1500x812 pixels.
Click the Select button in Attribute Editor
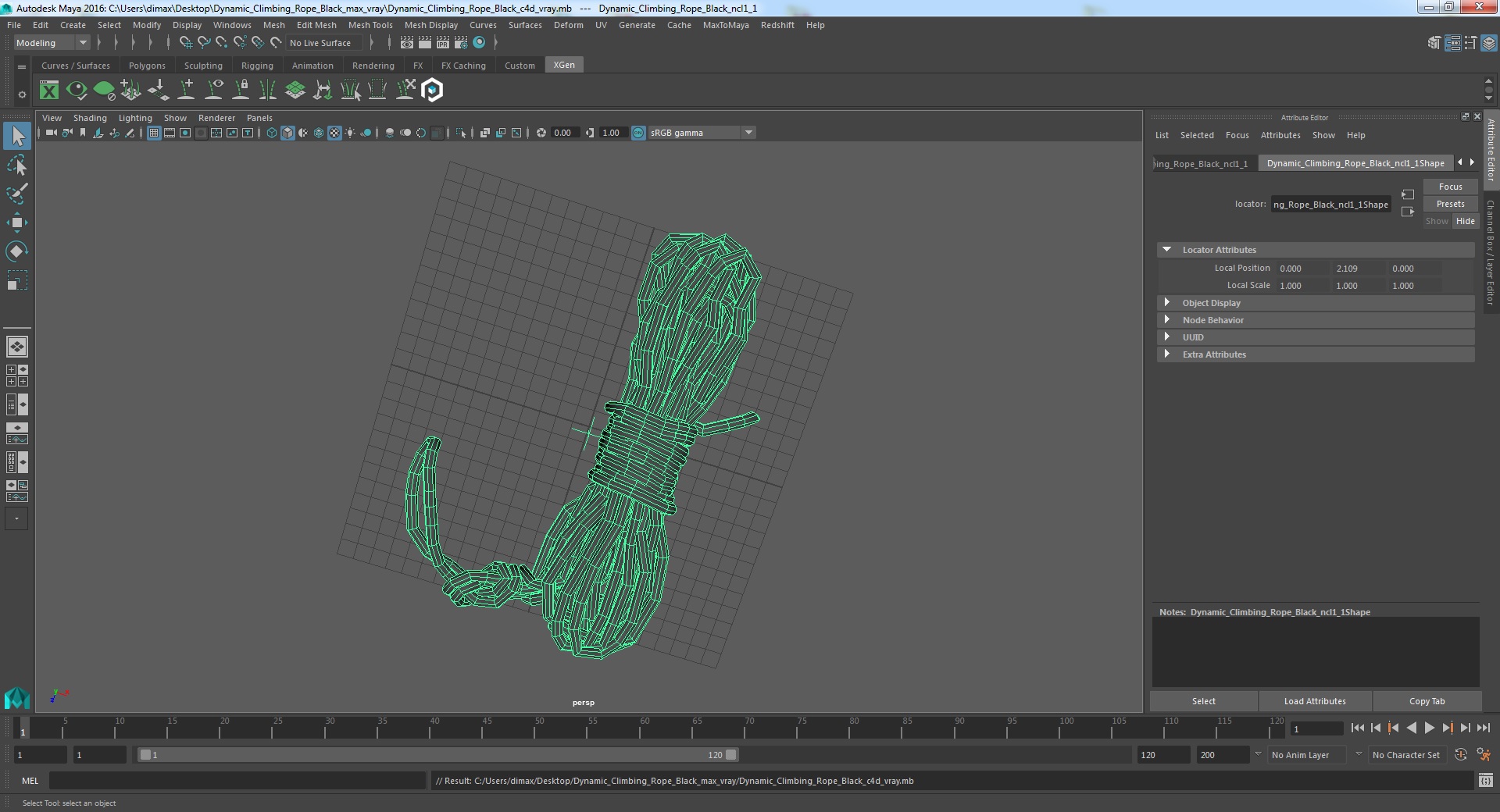[x=1203, y=701]
